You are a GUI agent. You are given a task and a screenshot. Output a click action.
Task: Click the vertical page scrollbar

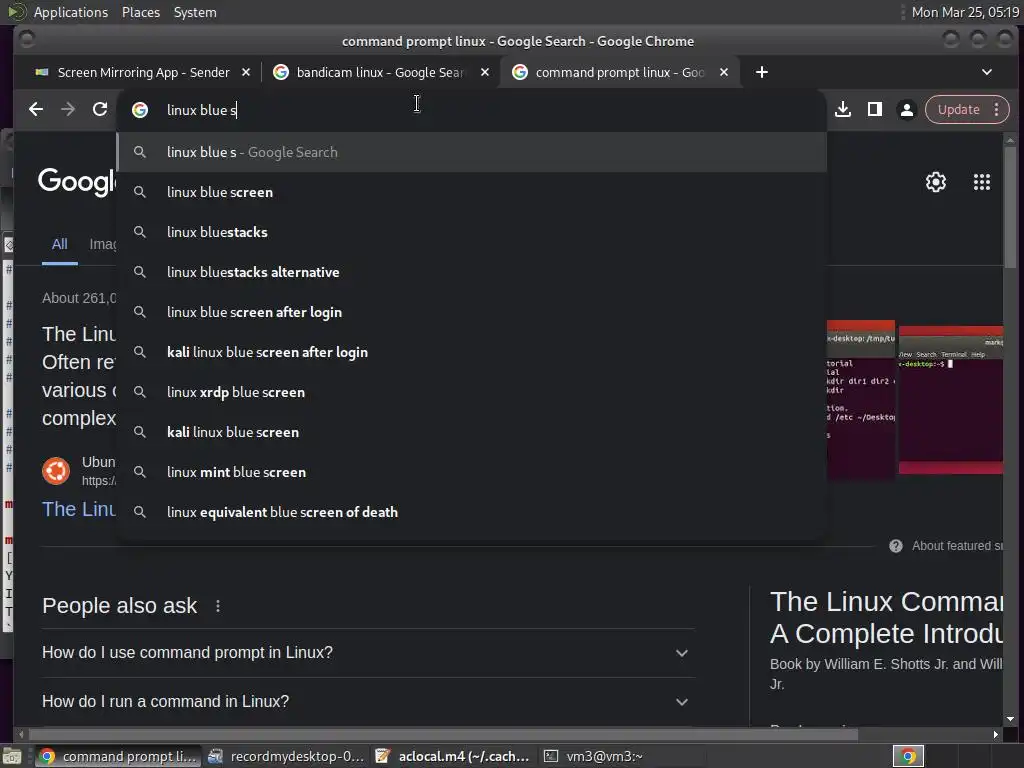(x=1010, y=206)
